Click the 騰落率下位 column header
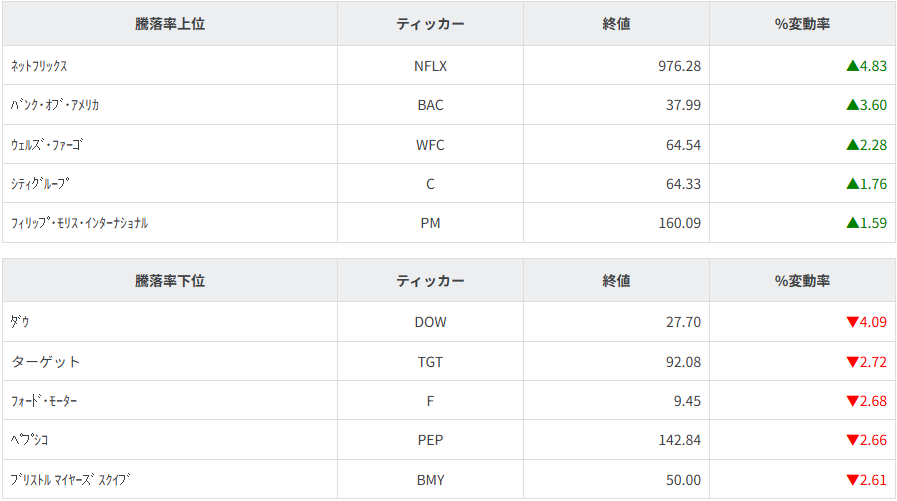The image size is (897, 501). 170,281
